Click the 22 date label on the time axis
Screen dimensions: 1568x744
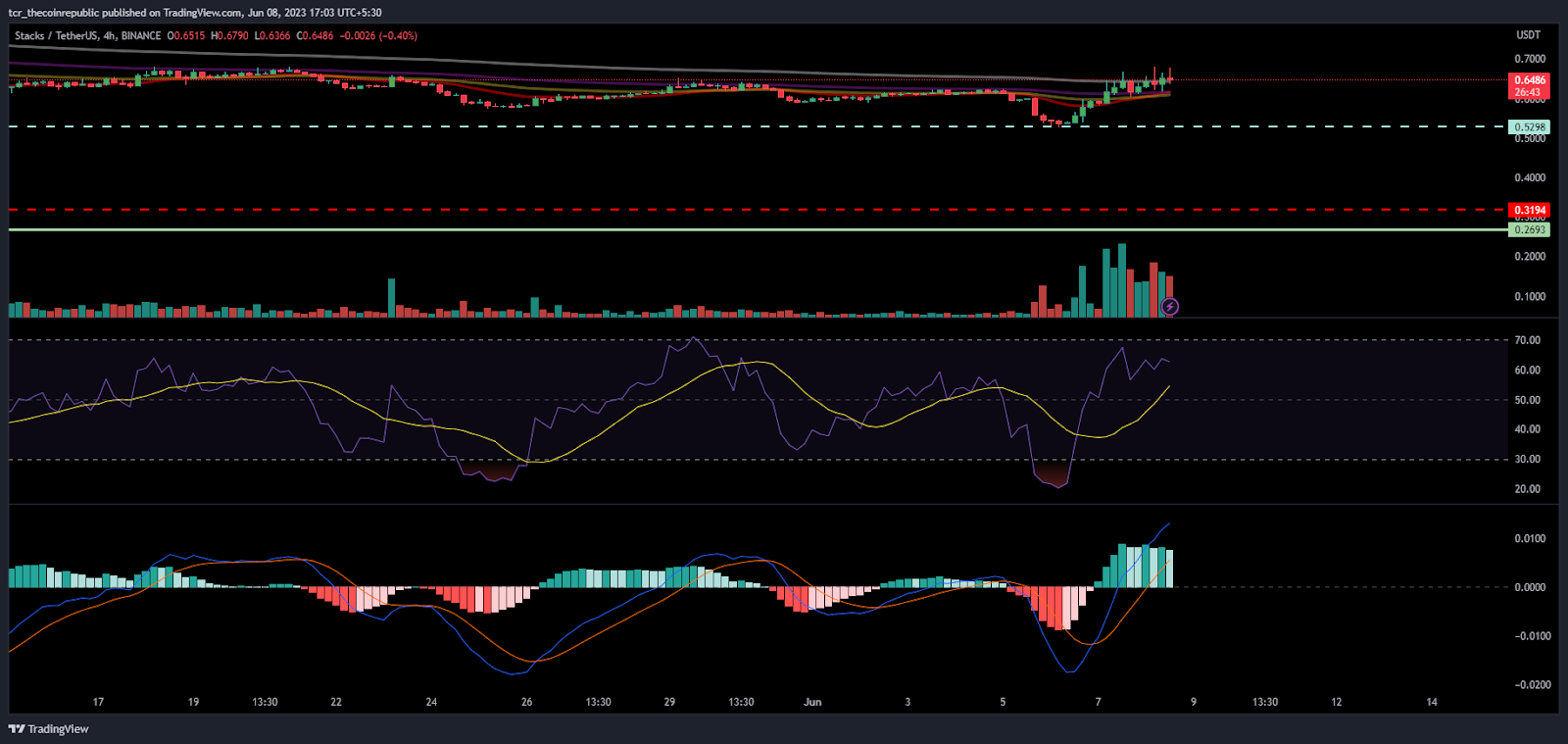336,702
